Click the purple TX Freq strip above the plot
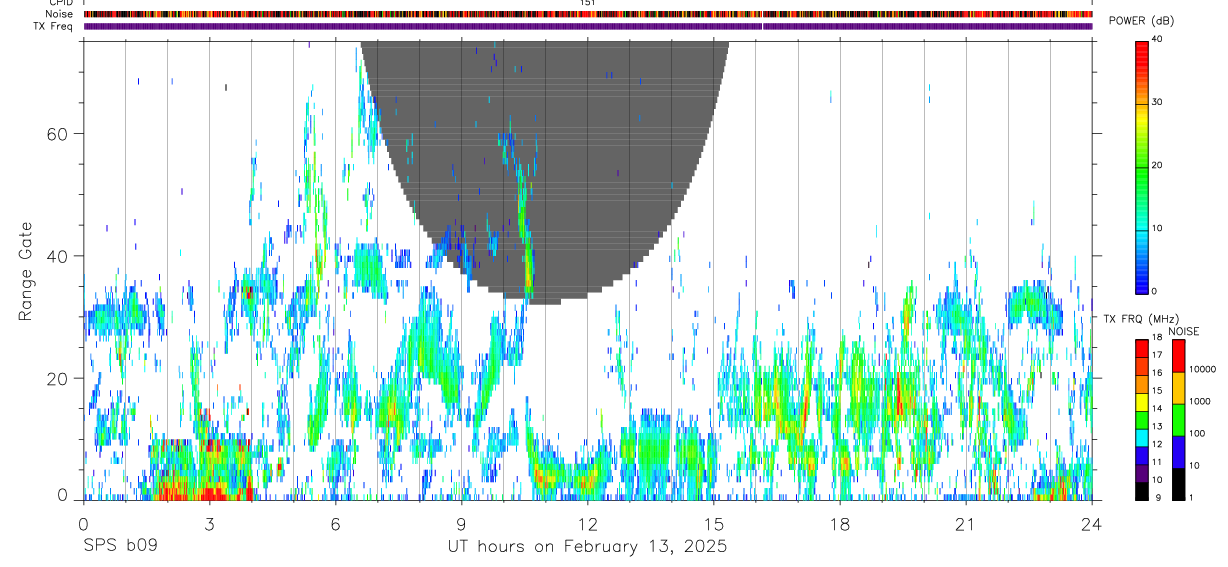The height and width of the screenshot is (567, 1228). pos(588,26)
